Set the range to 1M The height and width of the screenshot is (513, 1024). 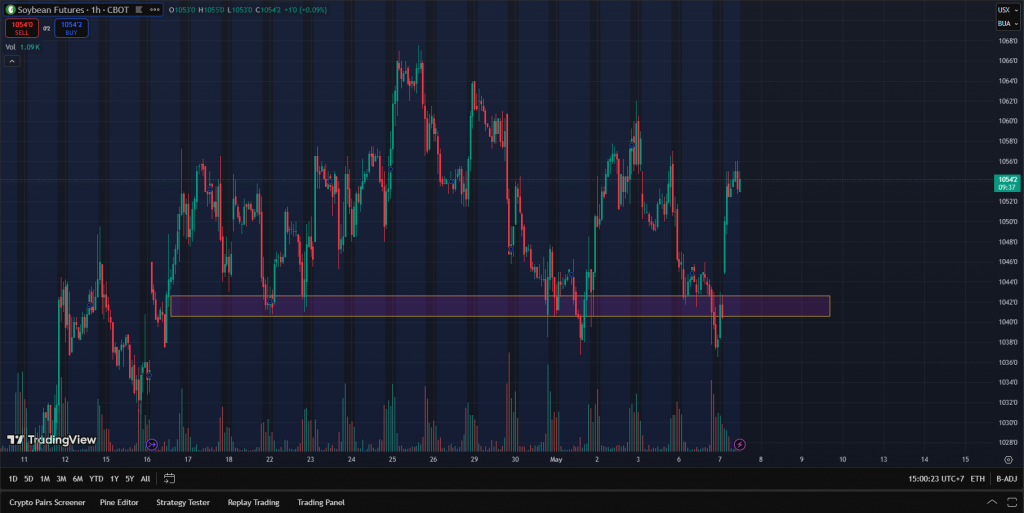click(44, 479)
